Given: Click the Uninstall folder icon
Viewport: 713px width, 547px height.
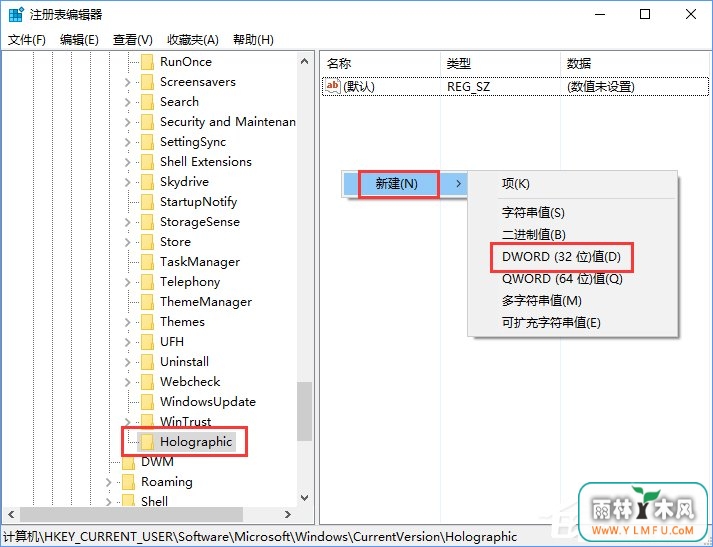Looking at the screenshot, I should pos(147,362).
